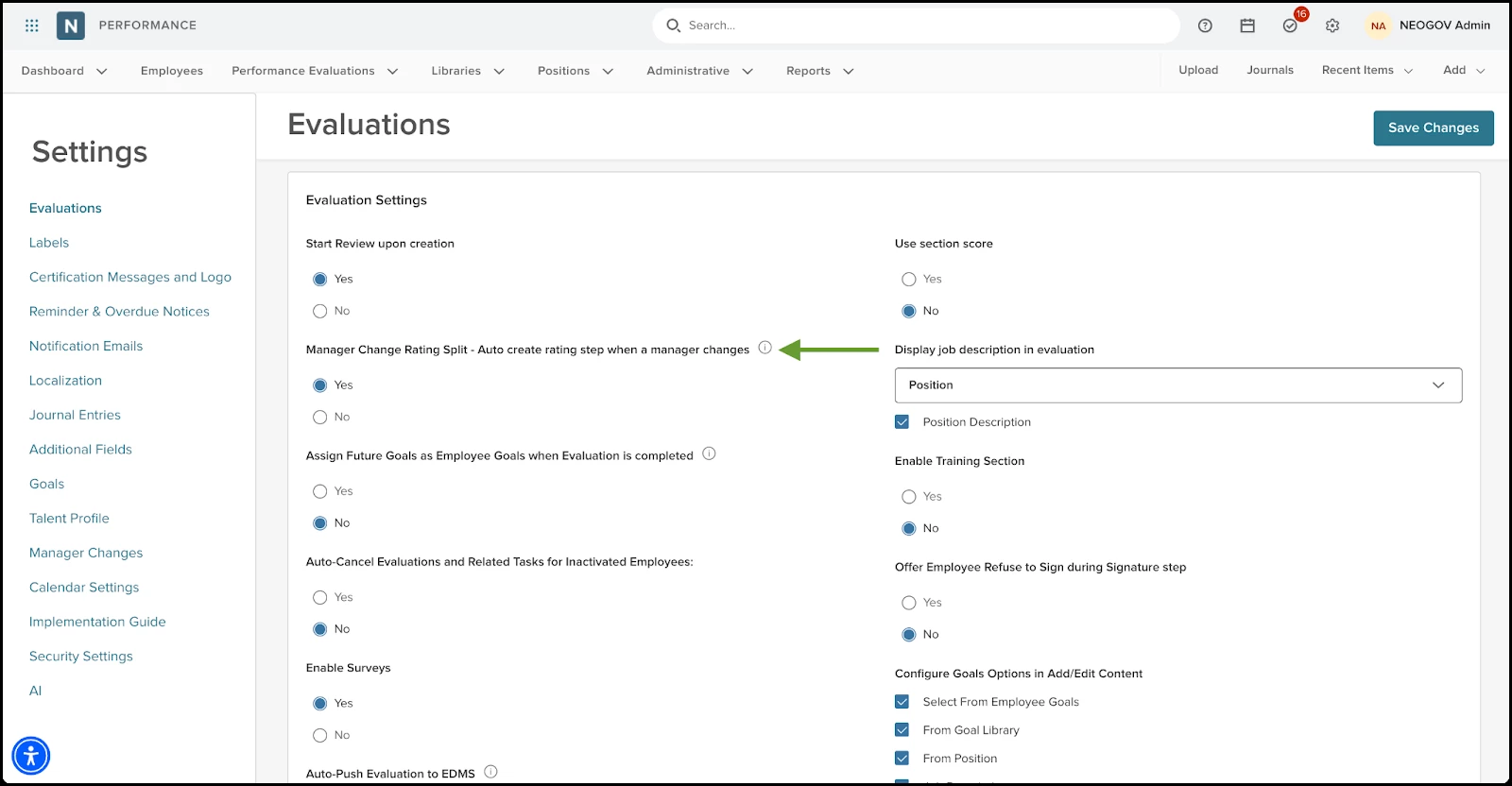Click info icon next to Assign Future Goals
The height and width of the screenshot is (786, 1512).
(x=709, y=453)
